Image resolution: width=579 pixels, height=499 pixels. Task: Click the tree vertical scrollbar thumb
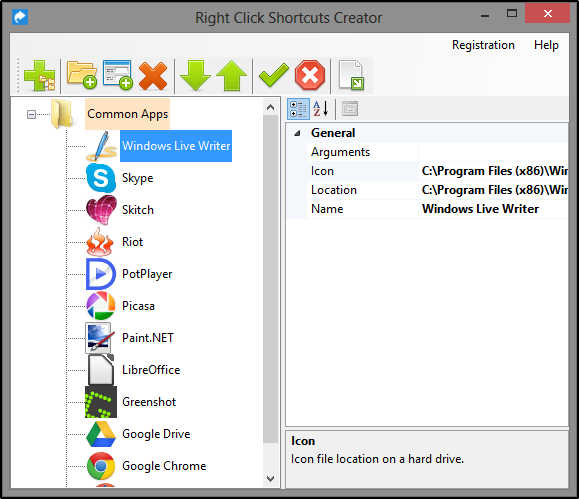(270, 279)
